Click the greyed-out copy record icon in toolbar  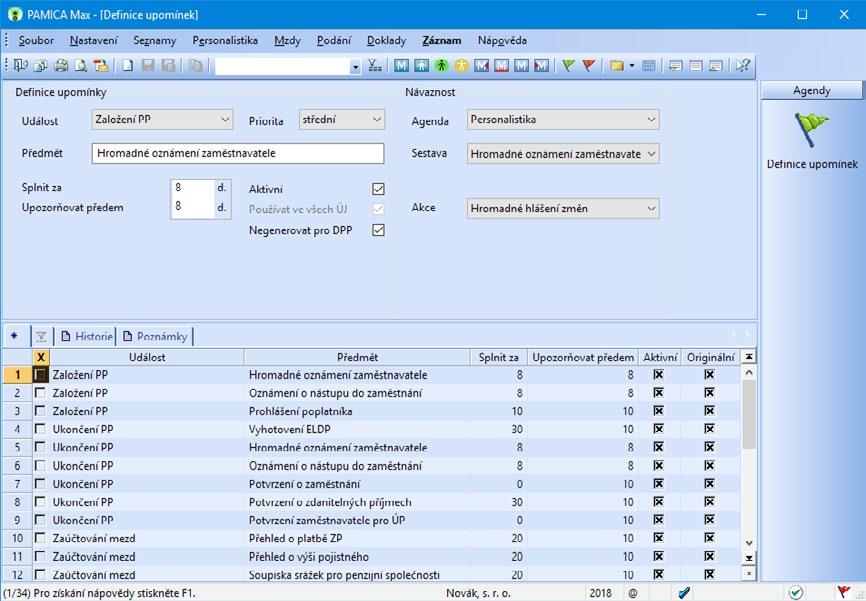coord(195,66)
